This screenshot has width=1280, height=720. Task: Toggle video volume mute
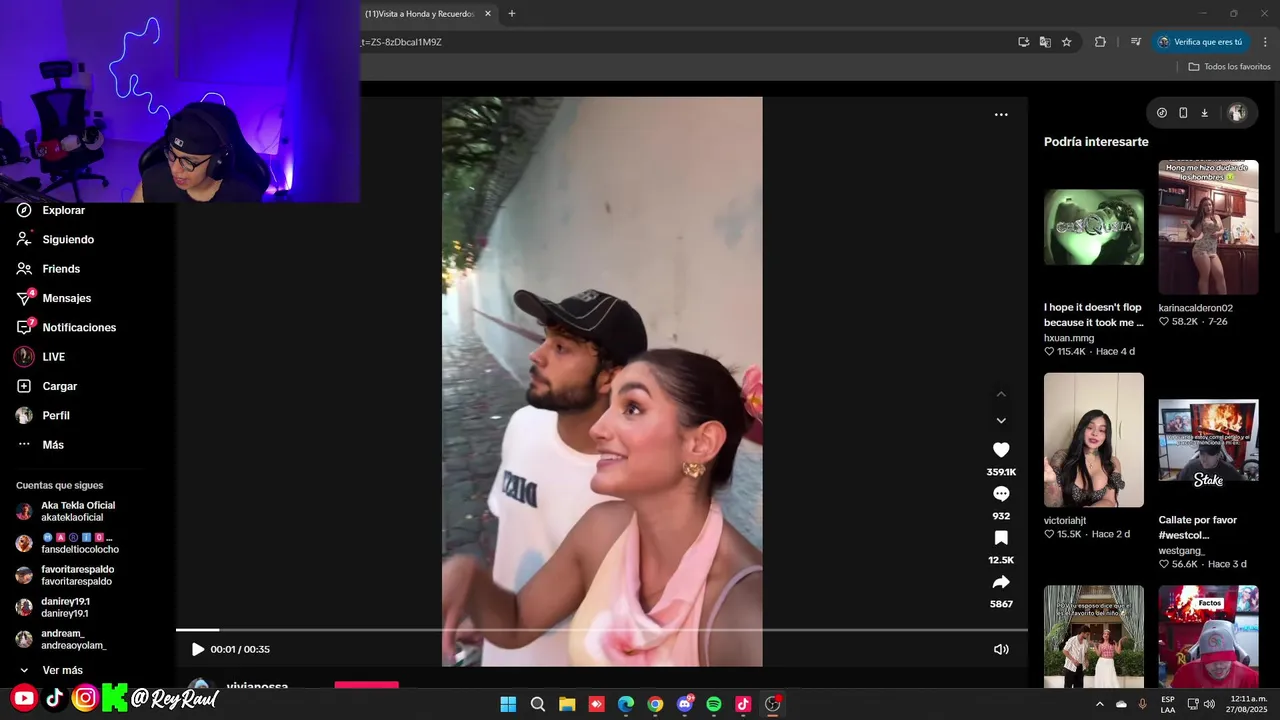click(x=1001, y=649)
